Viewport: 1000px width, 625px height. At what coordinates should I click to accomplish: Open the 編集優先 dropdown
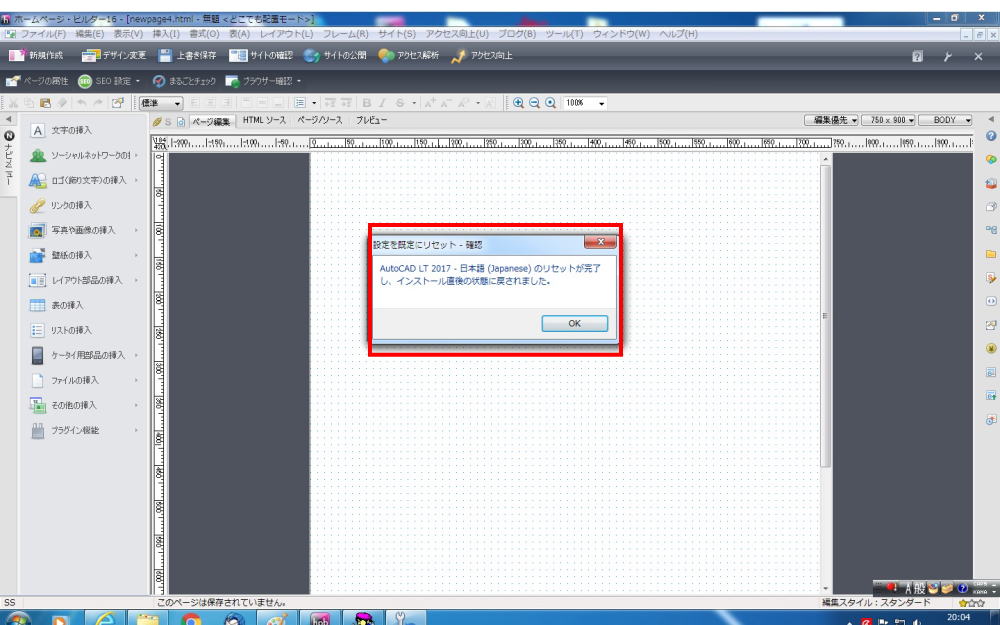click(831, 120)
